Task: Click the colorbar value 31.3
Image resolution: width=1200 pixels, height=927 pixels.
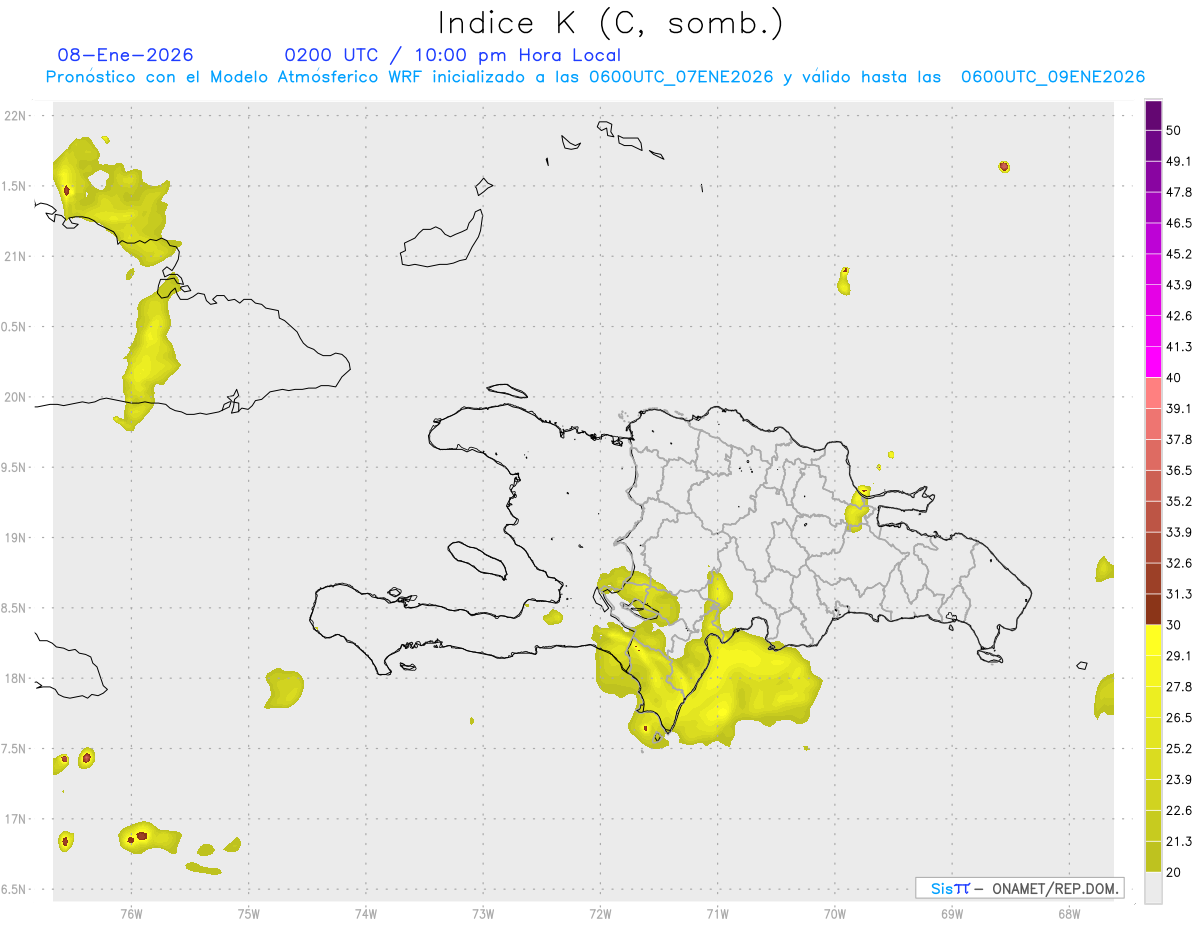Action: click(x=1179, y=594)
